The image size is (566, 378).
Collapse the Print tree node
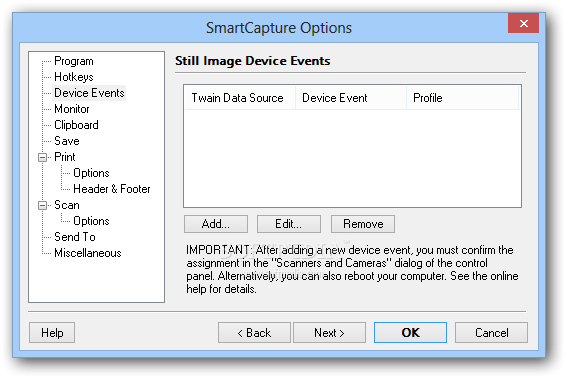[x=43, y=157]
